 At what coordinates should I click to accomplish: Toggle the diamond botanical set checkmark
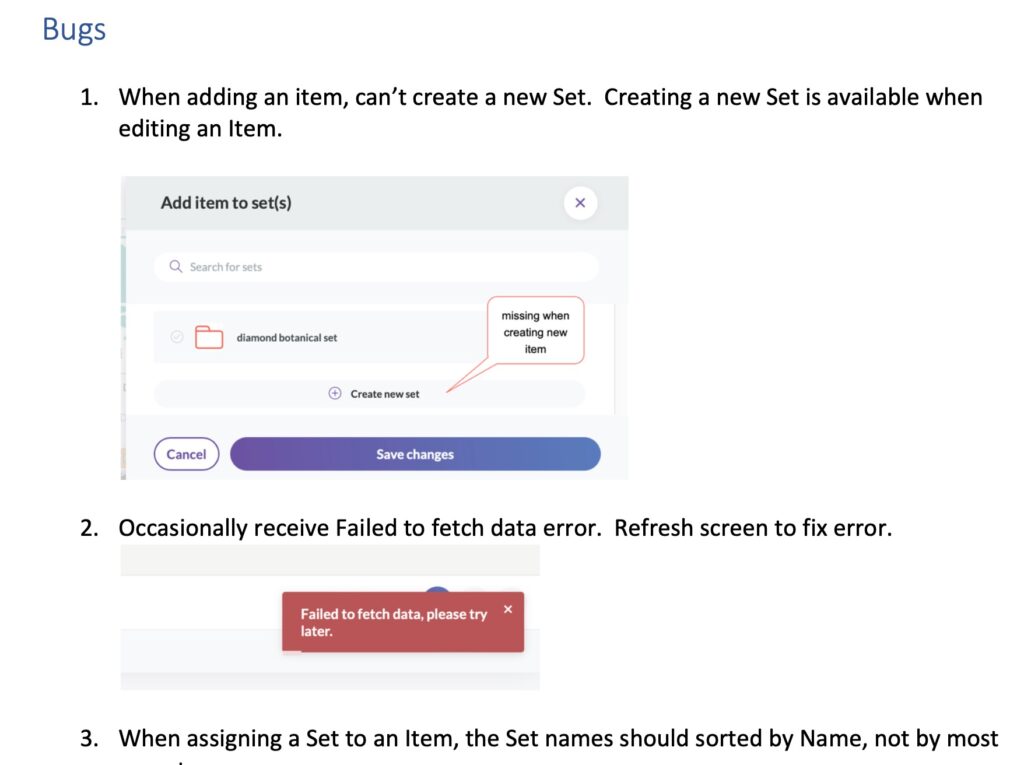tap(177, 337)
